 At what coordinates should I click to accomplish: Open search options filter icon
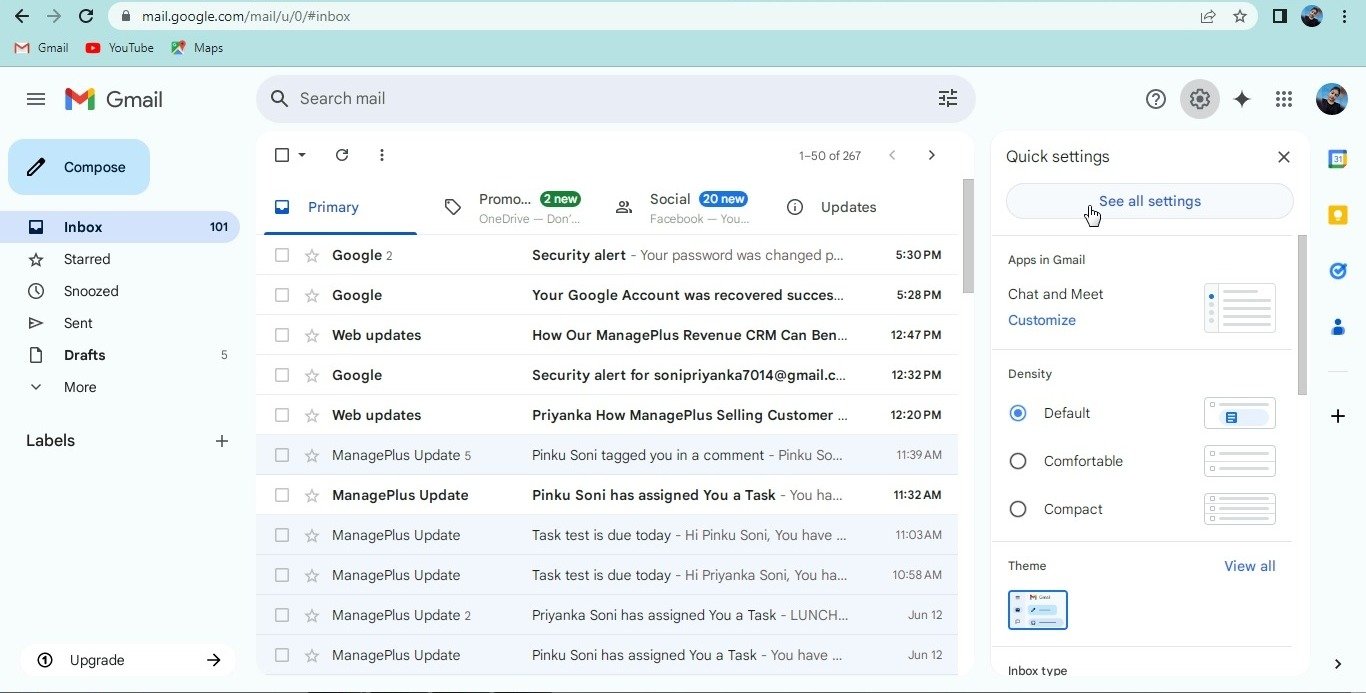(x=947, y=98)
